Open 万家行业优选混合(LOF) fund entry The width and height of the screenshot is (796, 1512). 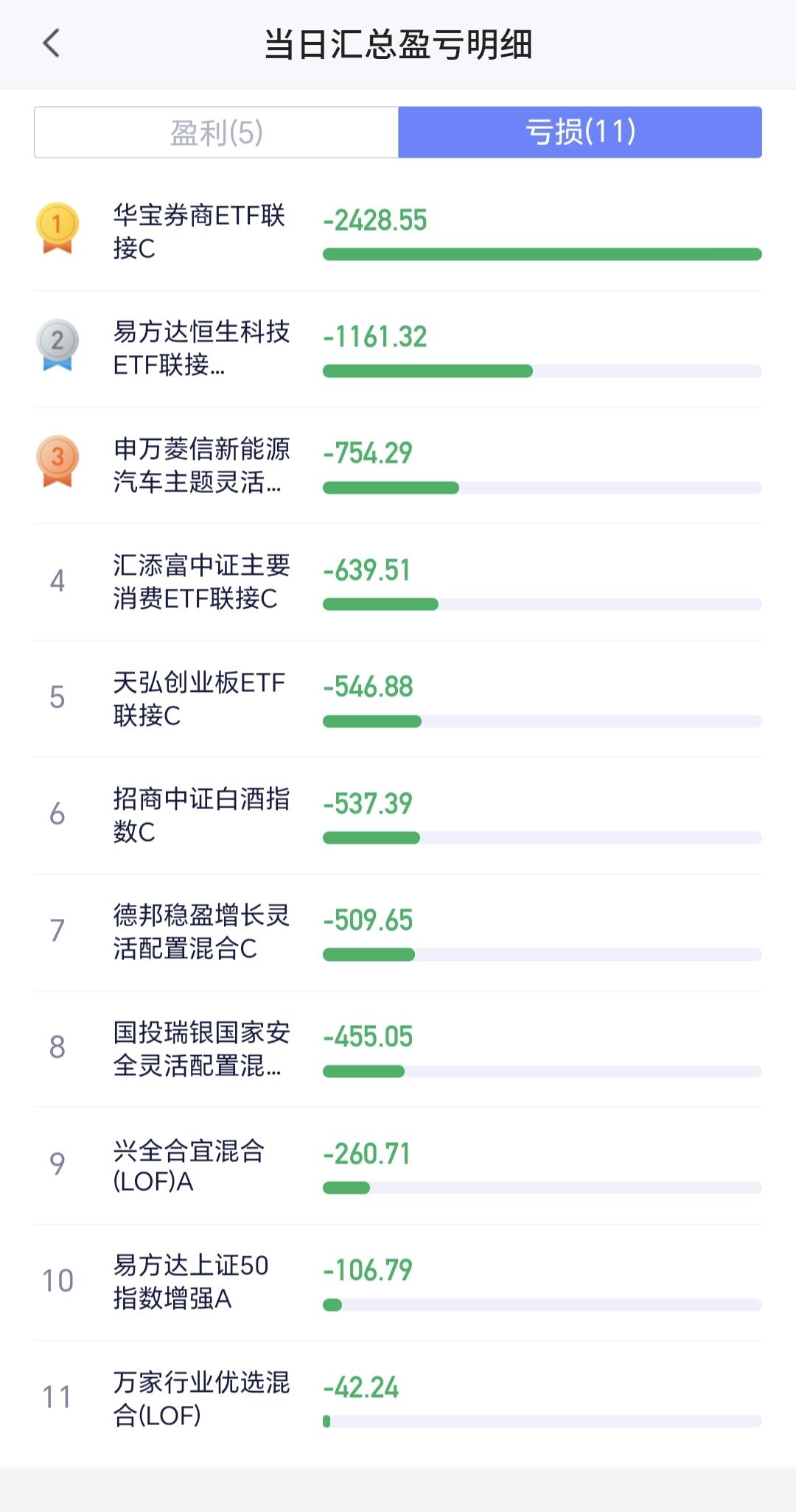coord(398,1399)
